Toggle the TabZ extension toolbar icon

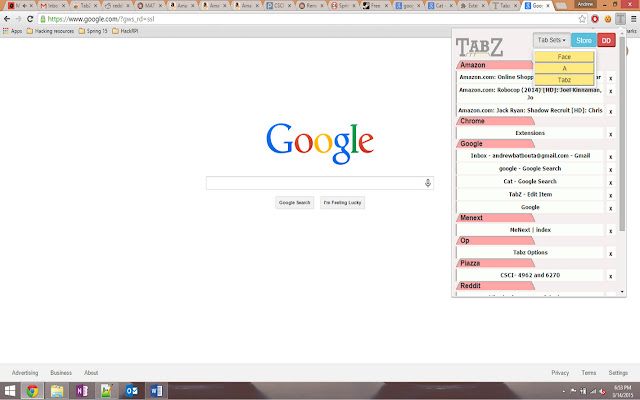620,19
